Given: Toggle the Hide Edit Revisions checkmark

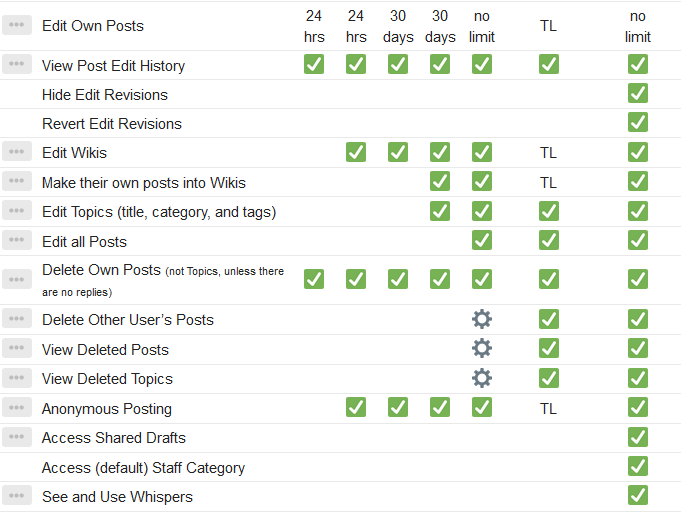Looking at the screenshot, I should (638, 94).
